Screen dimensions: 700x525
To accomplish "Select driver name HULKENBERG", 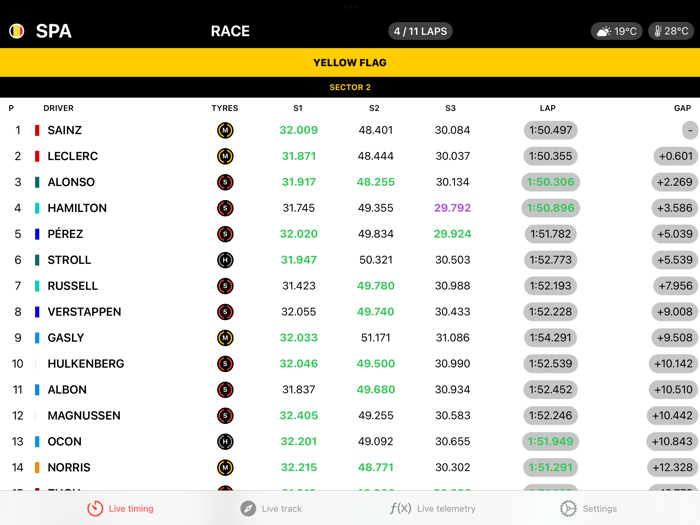I will point(86,364).
